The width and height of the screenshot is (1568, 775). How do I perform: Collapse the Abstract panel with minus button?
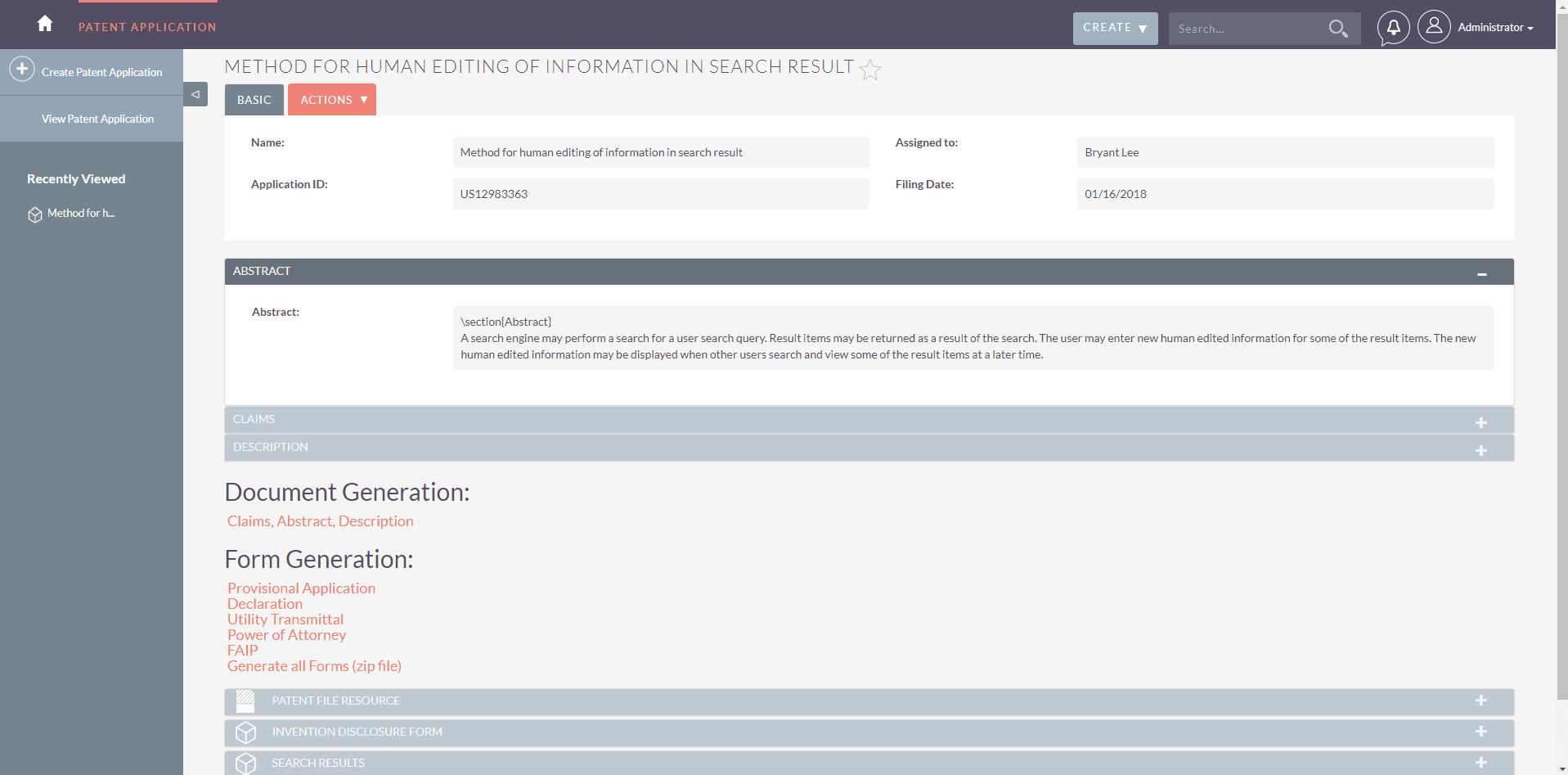1481,273
